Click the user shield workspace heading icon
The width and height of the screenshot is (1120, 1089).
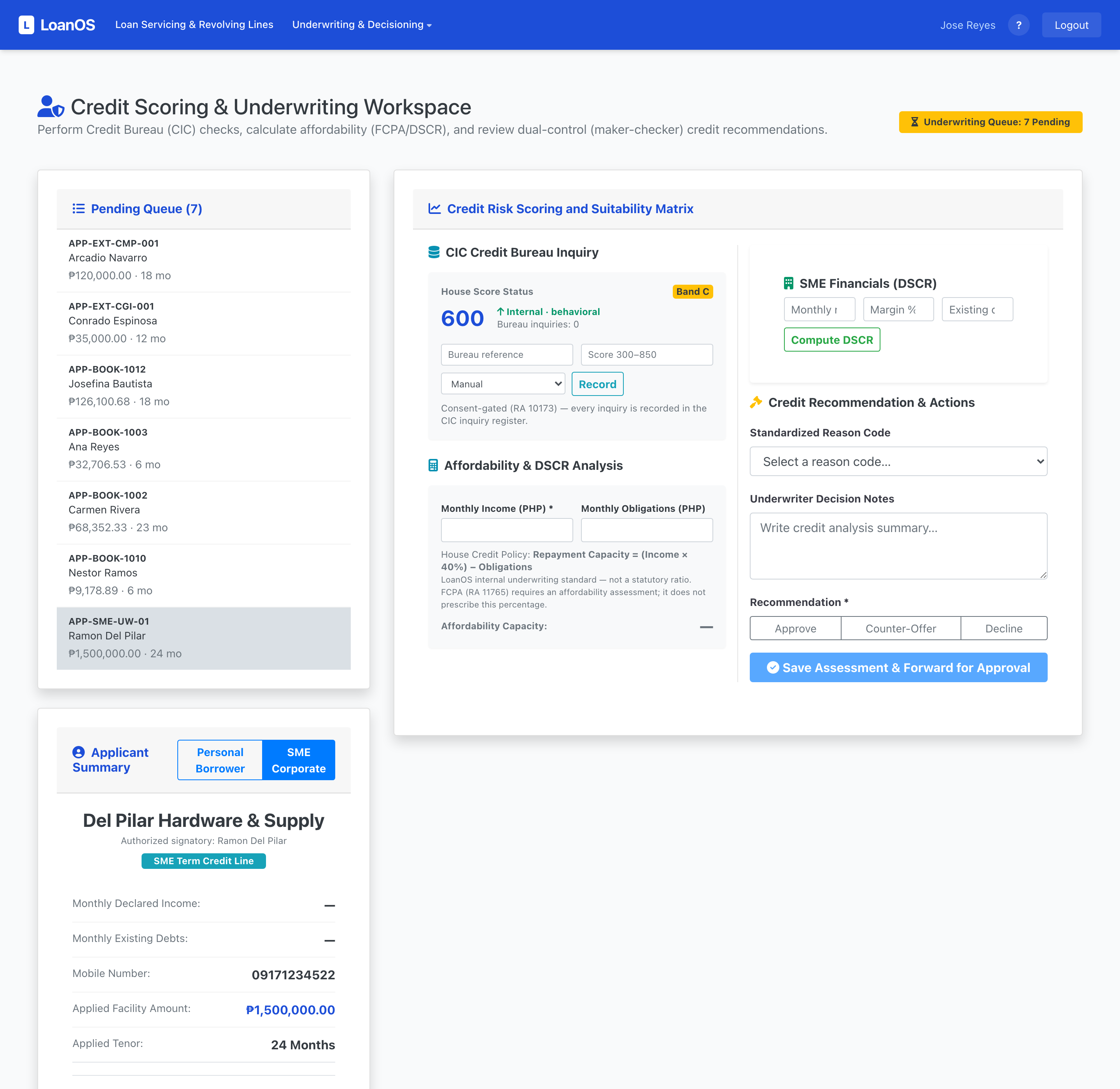[x=51, y=107]
